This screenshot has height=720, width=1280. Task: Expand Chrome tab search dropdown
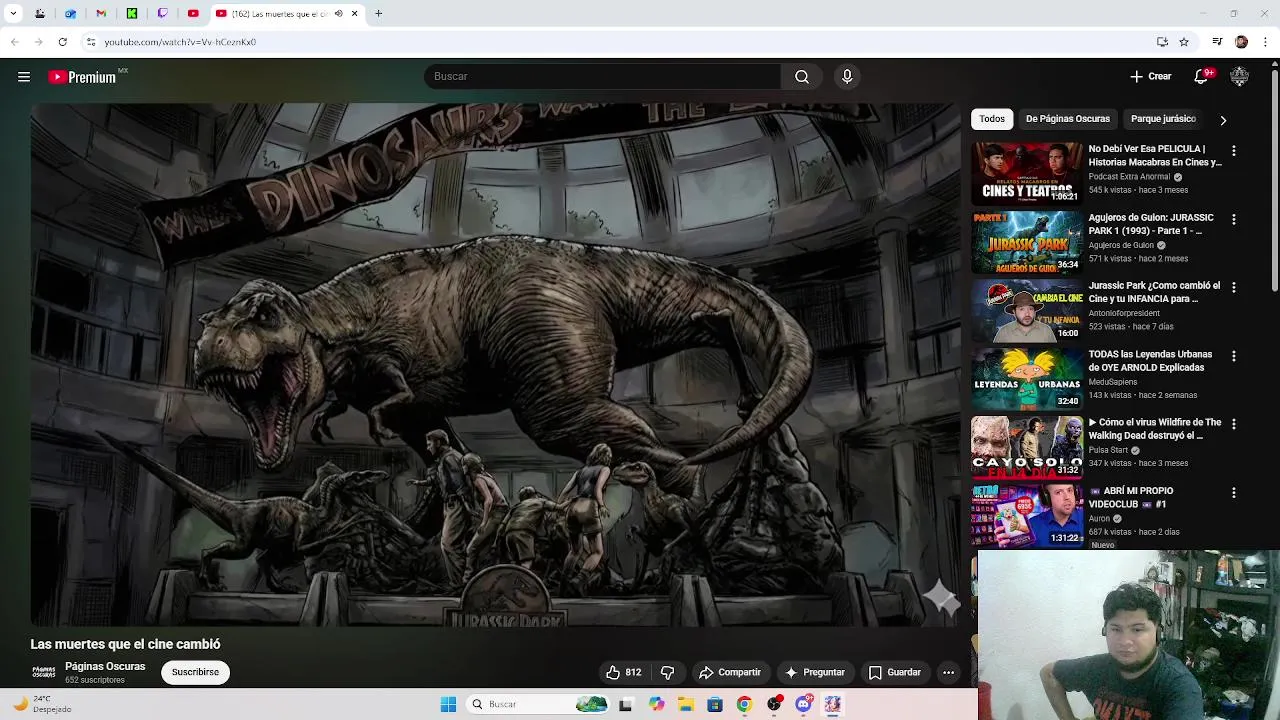pyautogui.click(x=13, y=14)
